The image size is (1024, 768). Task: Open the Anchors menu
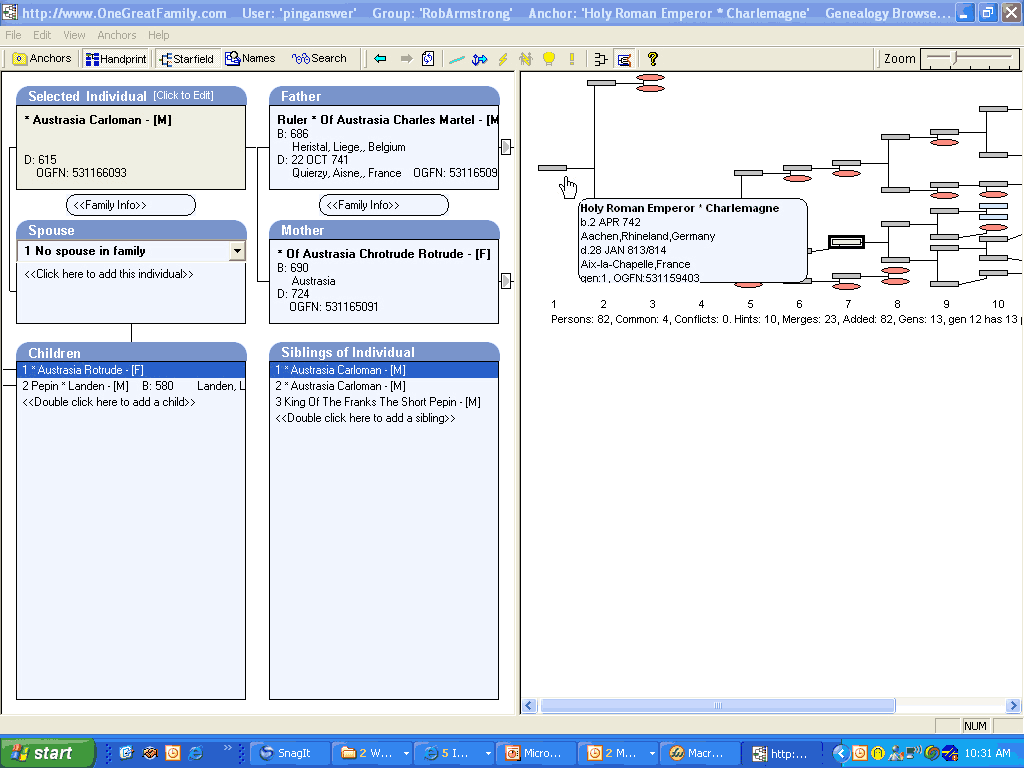tap(117, 35)
